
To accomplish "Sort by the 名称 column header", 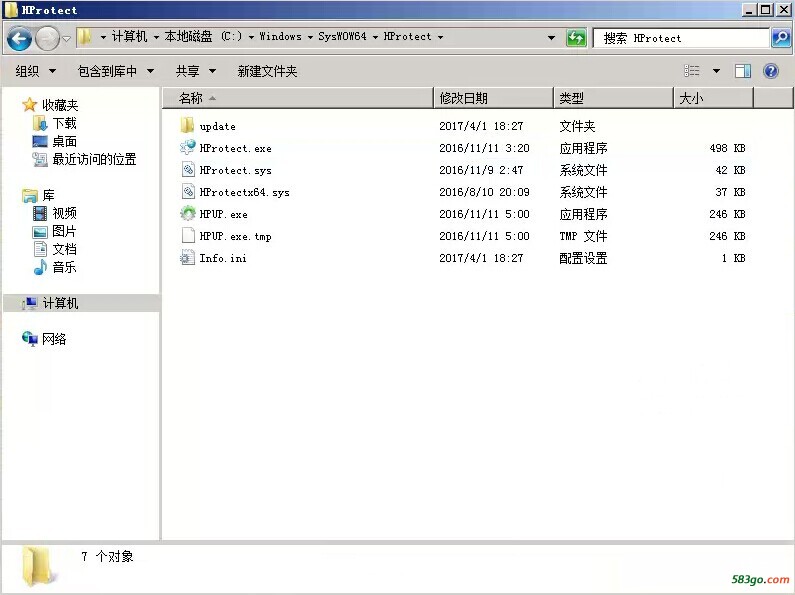I will tap(299, 98).
